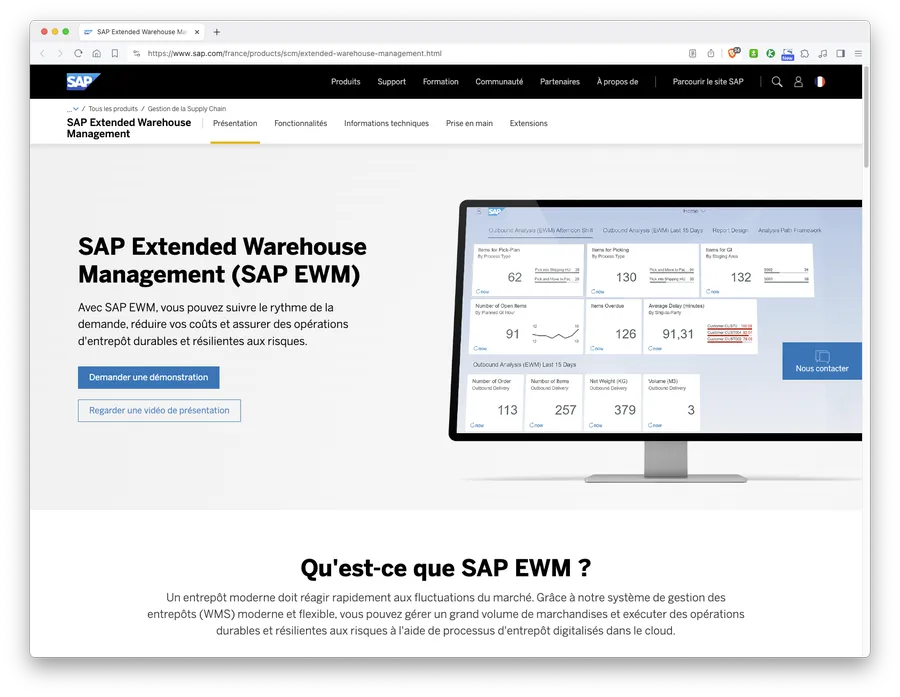Image resolution: width=900 pixels, height=697 pixels.
Task: Open the Prise en main tab
Action: click(469, 123)
